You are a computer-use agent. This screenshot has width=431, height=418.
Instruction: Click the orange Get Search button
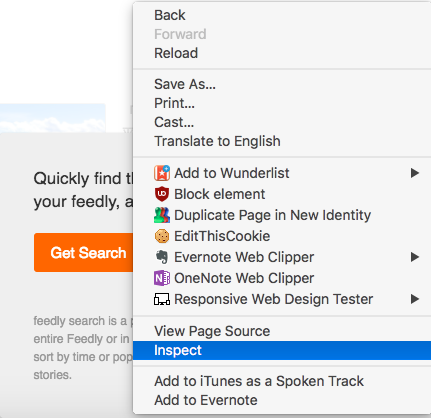click(x=84, y=253)
